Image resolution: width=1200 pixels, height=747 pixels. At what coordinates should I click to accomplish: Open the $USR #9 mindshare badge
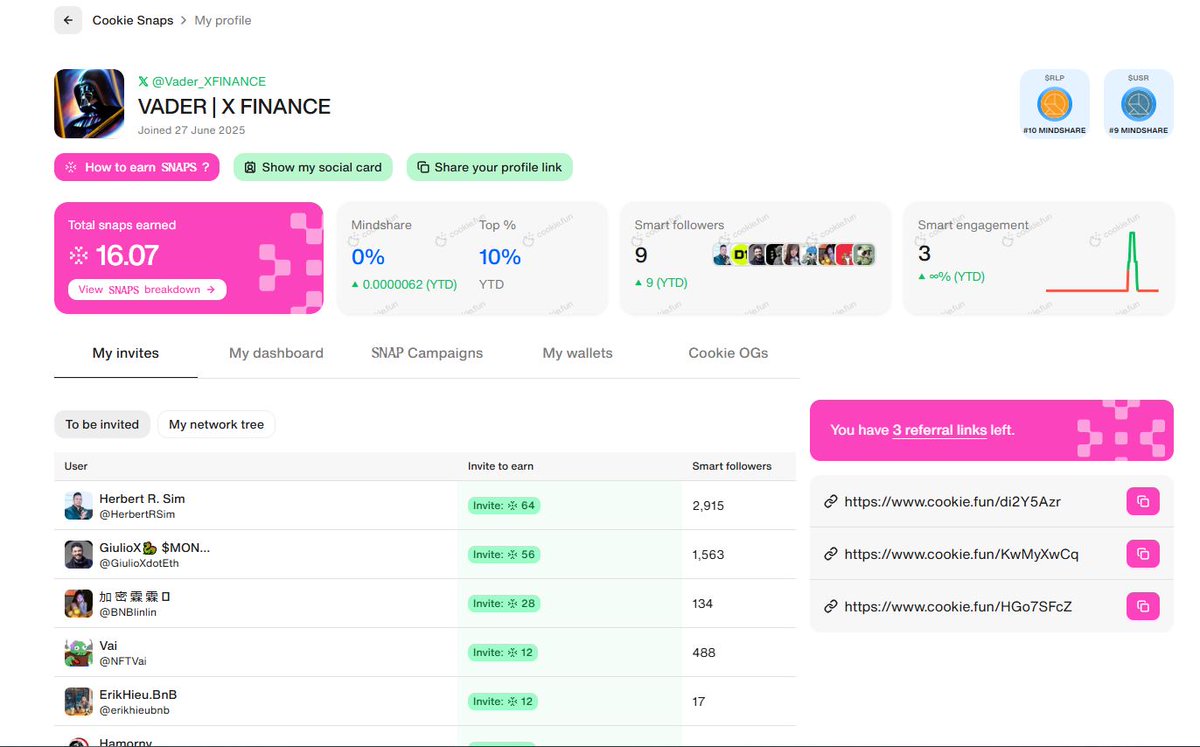click(x=1138, y=103)
